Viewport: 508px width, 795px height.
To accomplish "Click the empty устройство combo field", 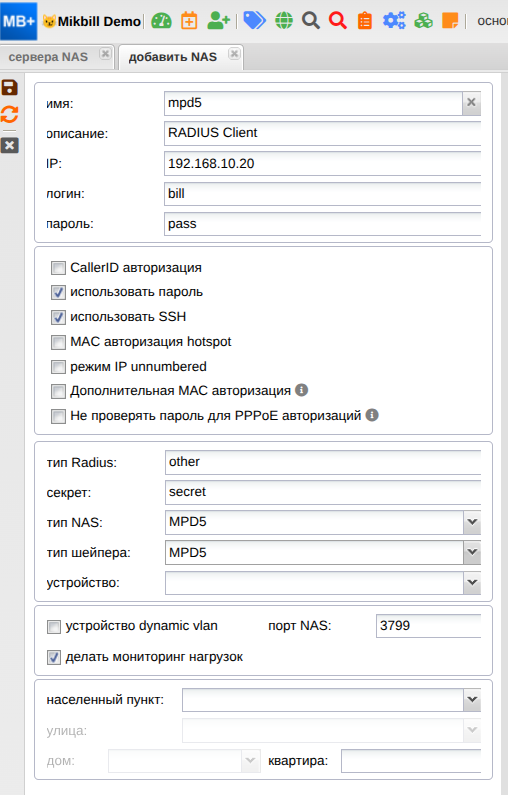I will pos(314,583).
